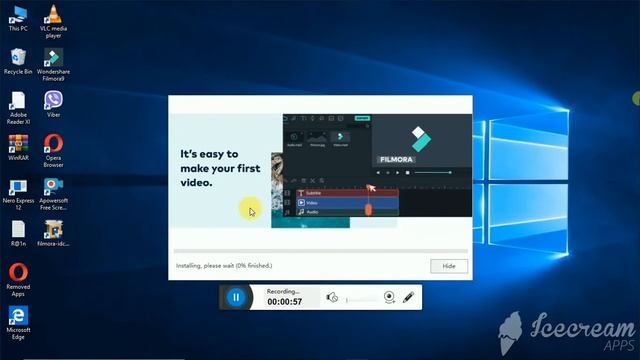Mute the recorder's speaker icon

coord(332,297)
